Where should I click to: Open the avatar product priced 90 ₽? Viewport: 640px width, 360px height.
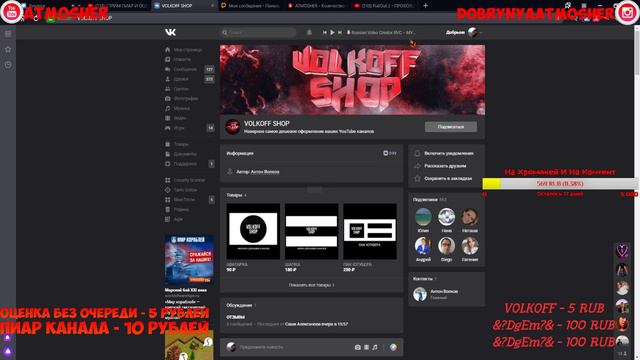253,231
